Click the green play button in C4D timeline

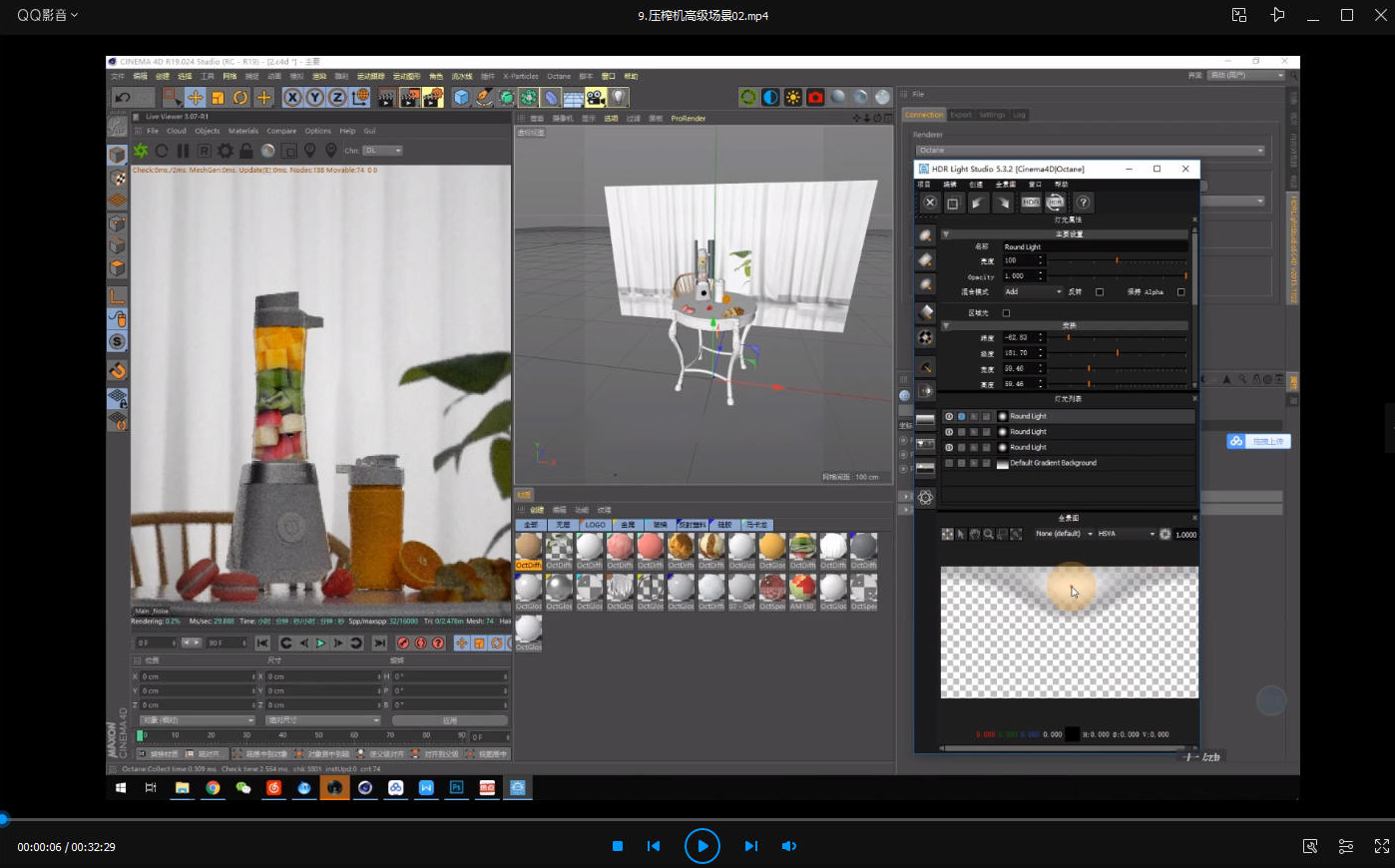tap(320, 644)
